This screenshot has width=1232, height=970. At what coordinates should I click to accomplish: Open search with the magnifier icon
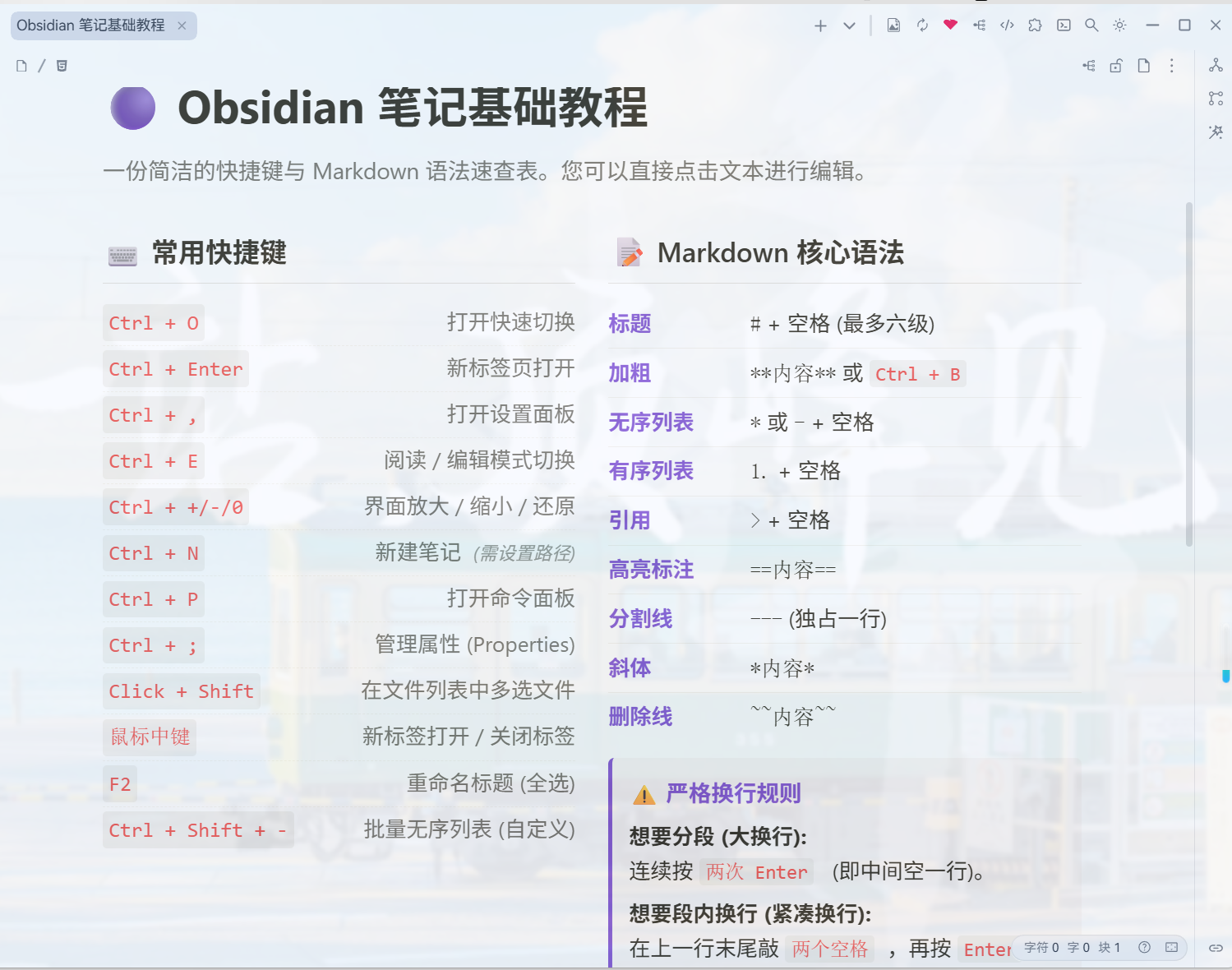1091,25
